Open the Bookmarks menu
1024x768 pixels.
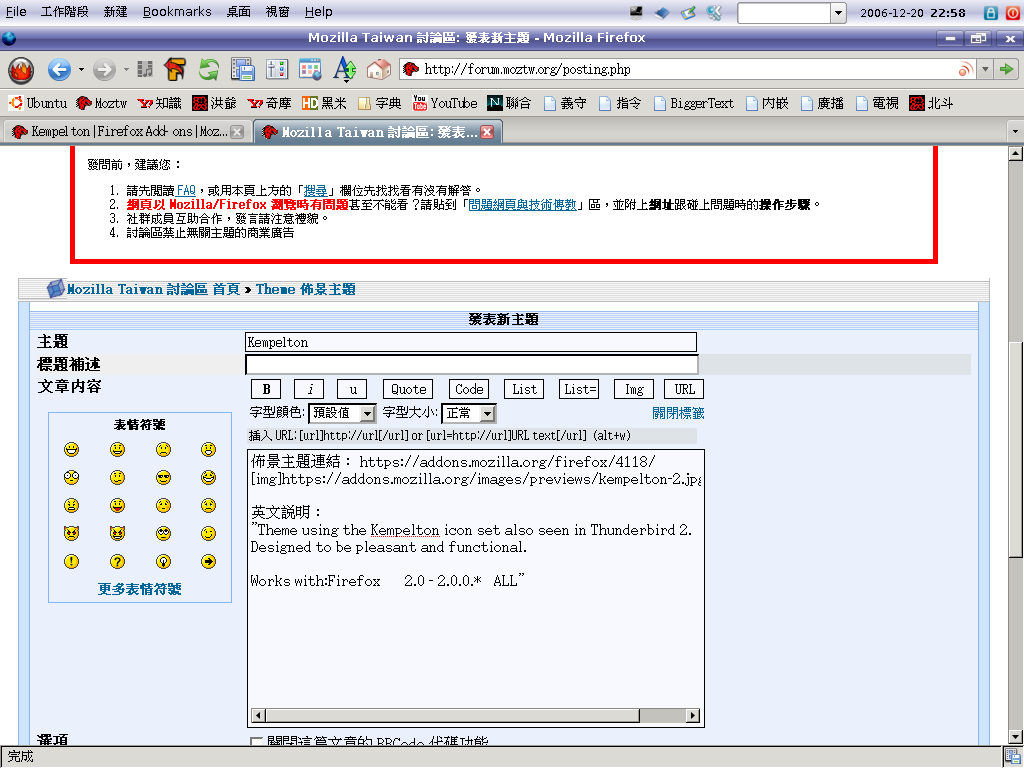(x=177, y=12)
